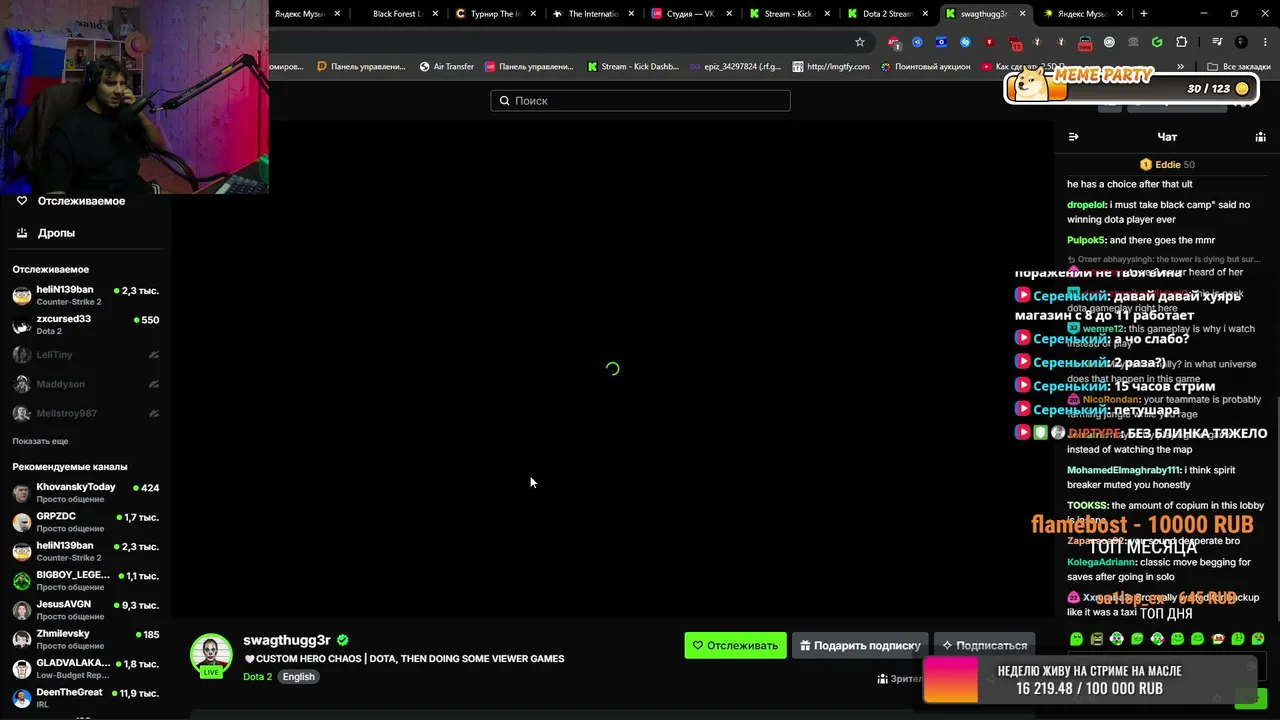The image size is (1280, 720).
Task: Click JesusAVGN's avatar icon
Action: pyautogui.click(x=21, y=610)
